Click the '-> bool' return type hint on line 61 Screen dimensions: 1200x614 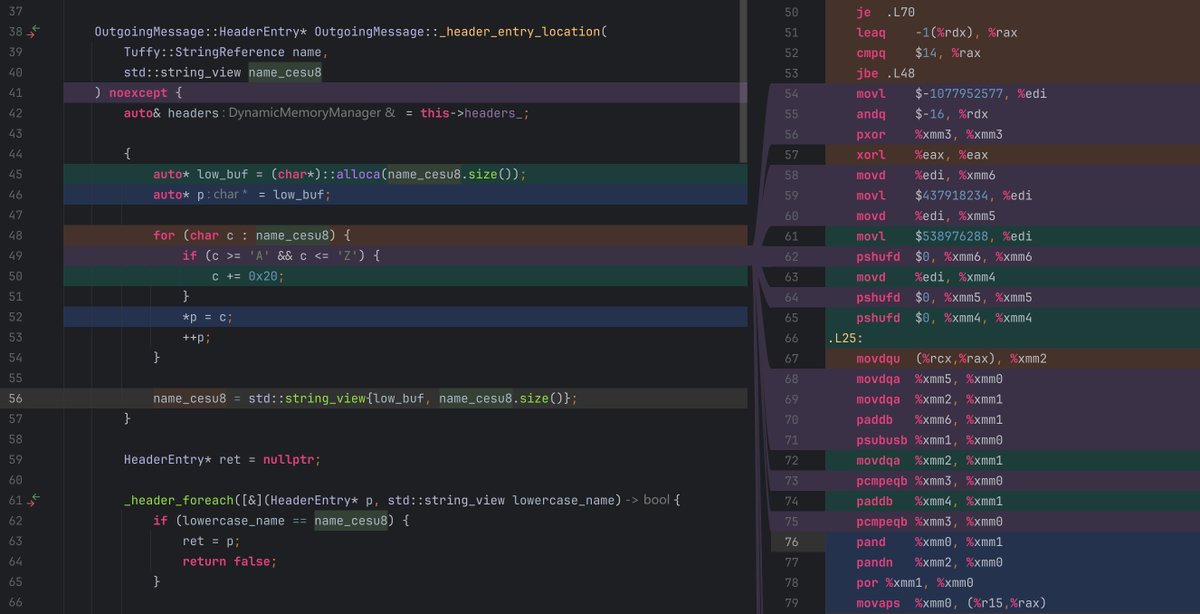coord(648,500)
